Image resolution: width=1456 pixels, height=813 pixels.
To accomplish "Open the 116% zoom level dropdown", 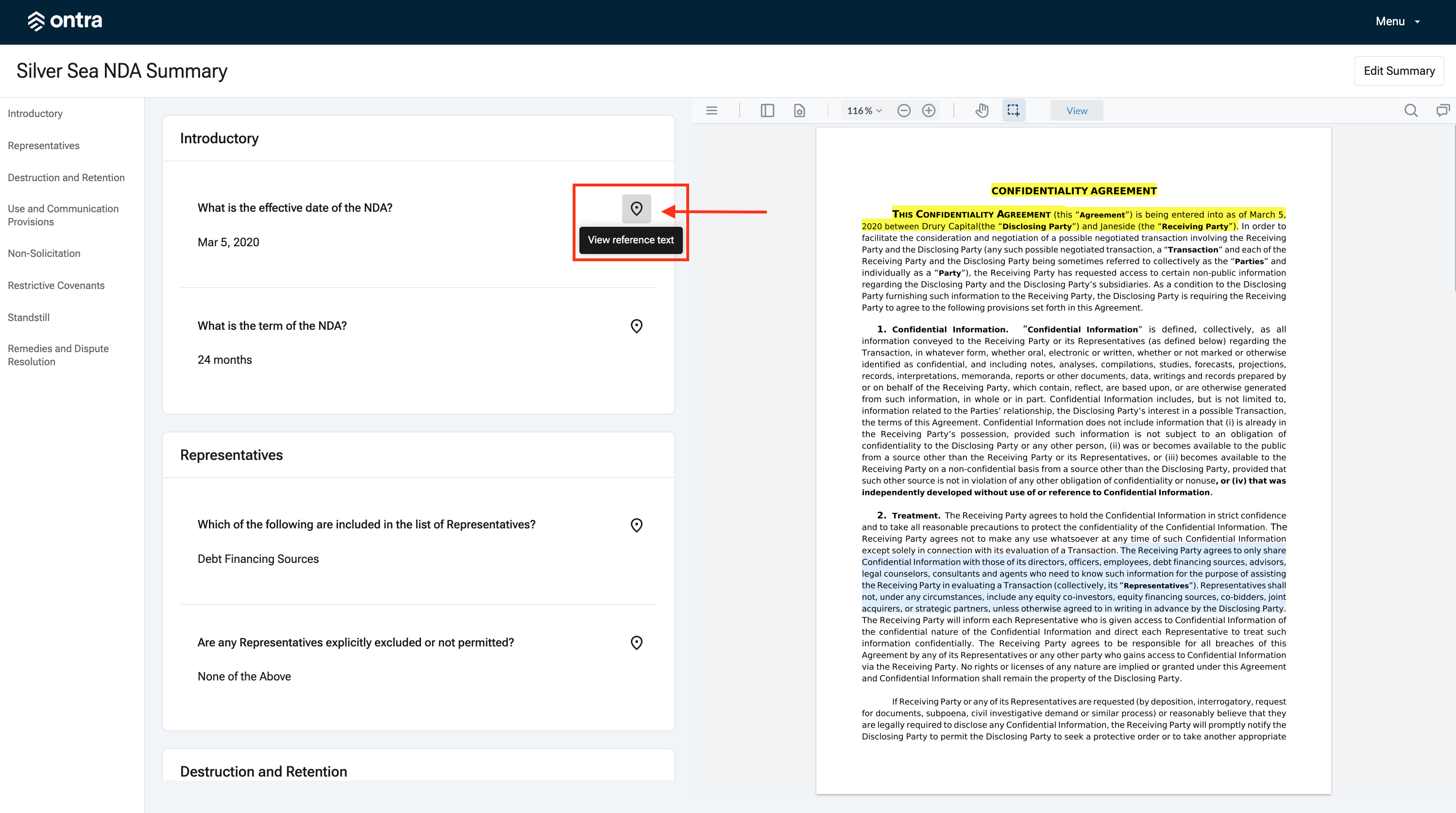I will pyautogui.click(x=864, y=111).
